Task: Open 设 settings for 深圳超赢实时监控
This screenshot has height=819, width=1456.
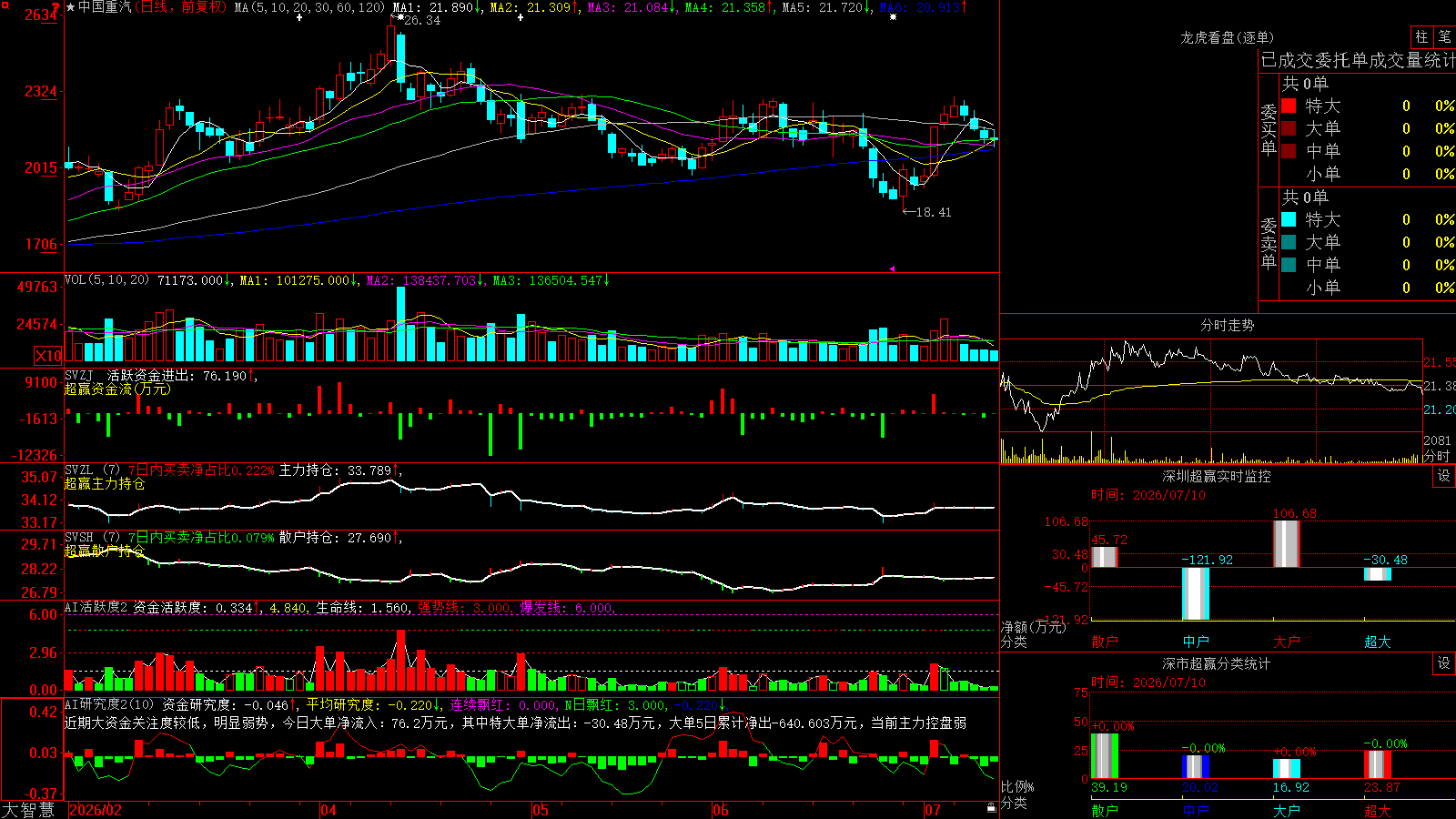Action: 1444,476
